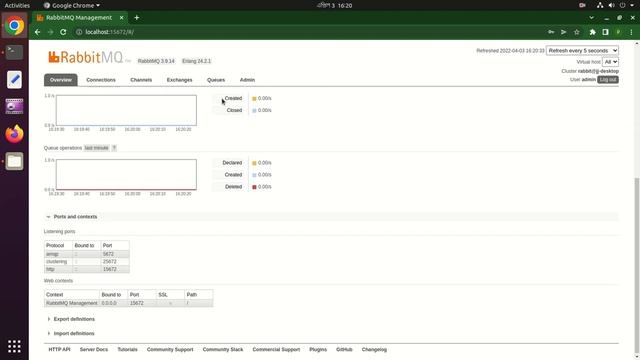Viewport: 640px width, 360px height.
Task: Open Google Chrome from the dock
Action: point(14,25)
